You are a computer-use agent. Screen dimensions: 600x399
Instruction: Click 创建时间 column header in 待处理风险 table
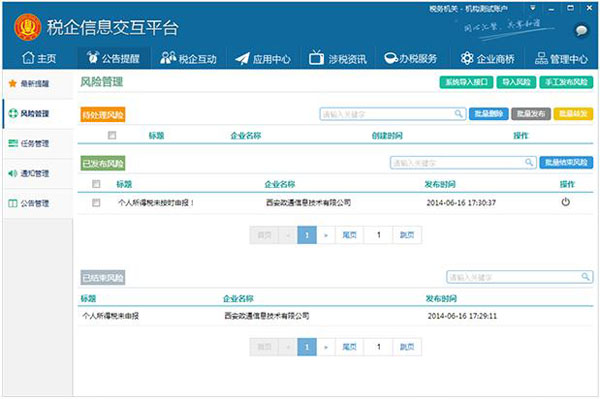tap(387, 135)
